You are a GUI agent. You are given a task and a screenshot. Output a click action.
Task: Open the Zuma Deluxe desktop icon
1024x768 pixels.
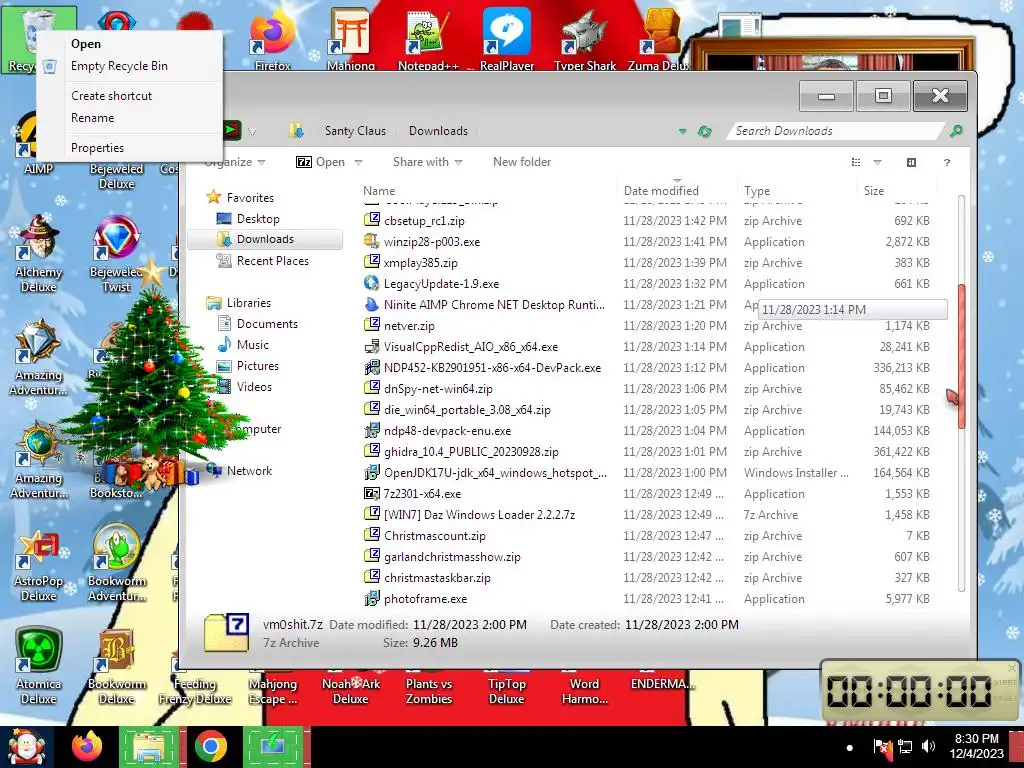pyautogui.click(x=660, y=38)
